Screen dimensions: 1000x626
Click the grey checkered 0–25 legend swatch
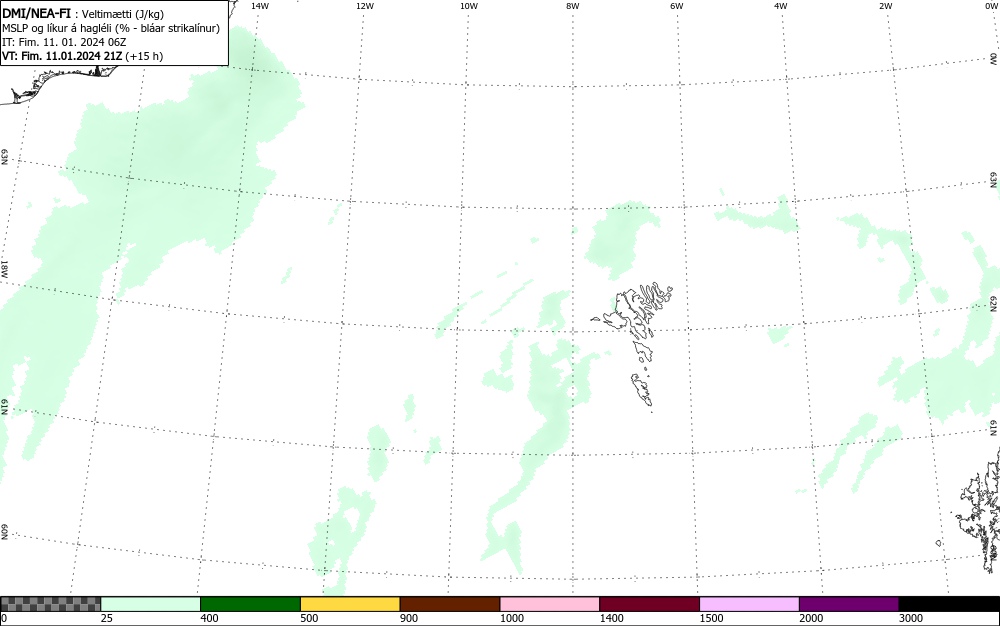[50, 604]
